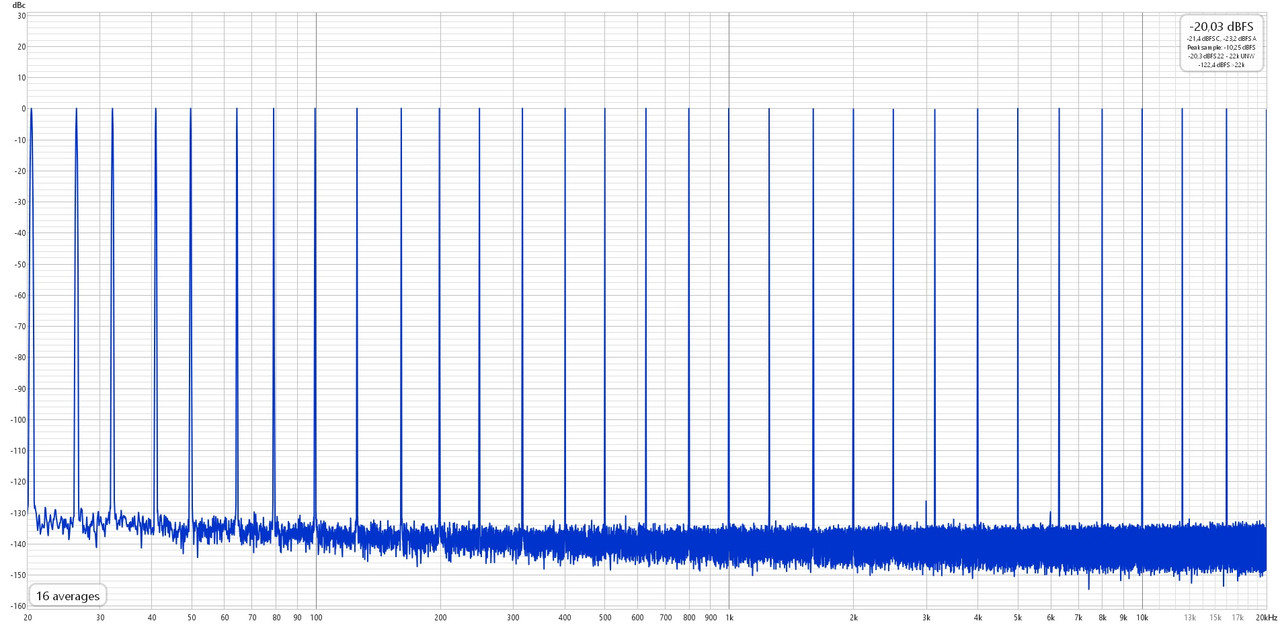Click the 9k frequency axis label
The width and height of the screenshot is (1280, 625).
coord(1123,618)
